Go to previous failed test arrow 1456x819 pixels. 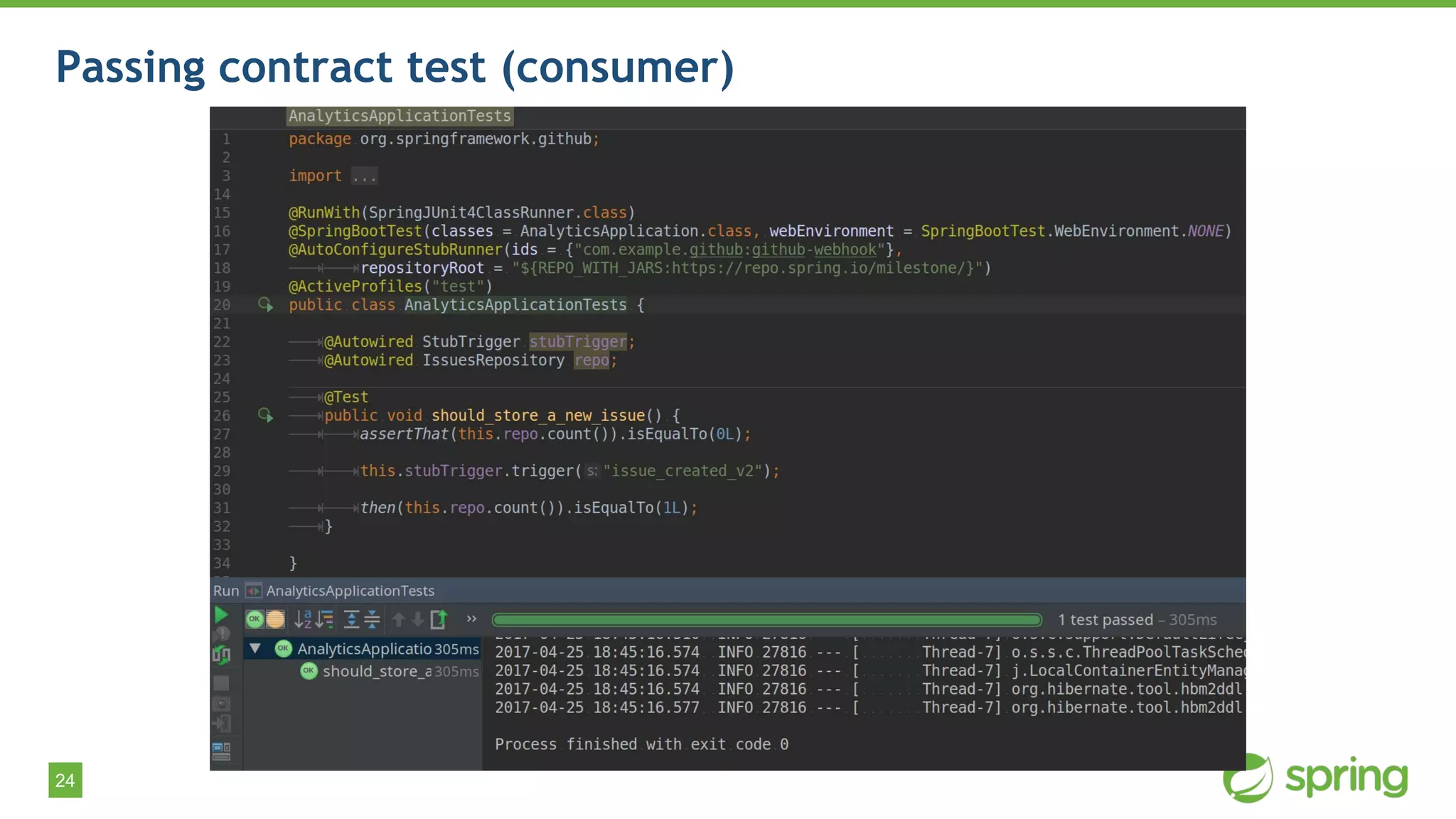coord(399,619)
